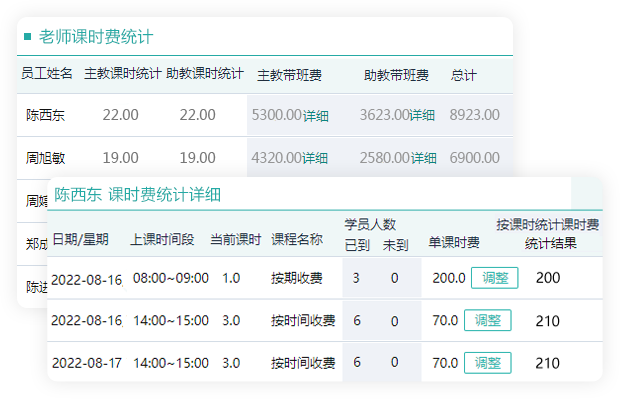This screenshot has width=620, height=399.
Task: Click the 员工姓名 column header
Action: (47, 73)
